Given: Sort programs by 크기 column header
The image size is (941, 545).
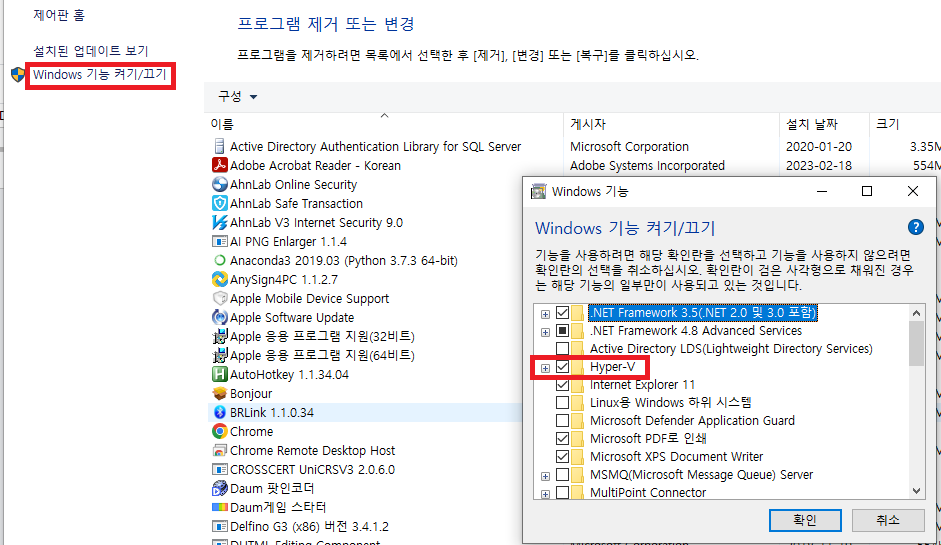Looking at the screenshot, I should click(905, 124).
